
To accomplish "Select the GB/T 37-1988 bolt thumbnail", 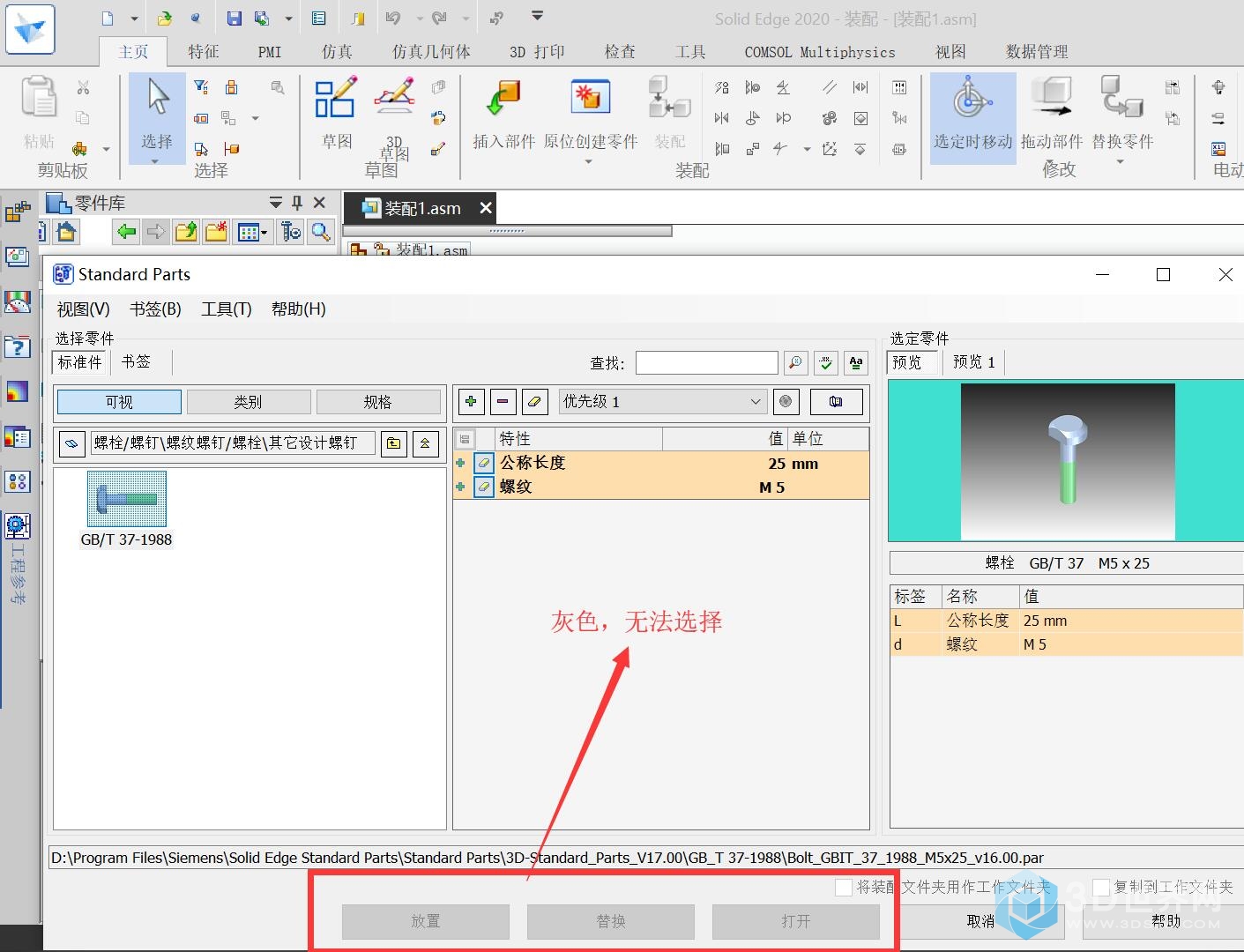I will point(127,499).
